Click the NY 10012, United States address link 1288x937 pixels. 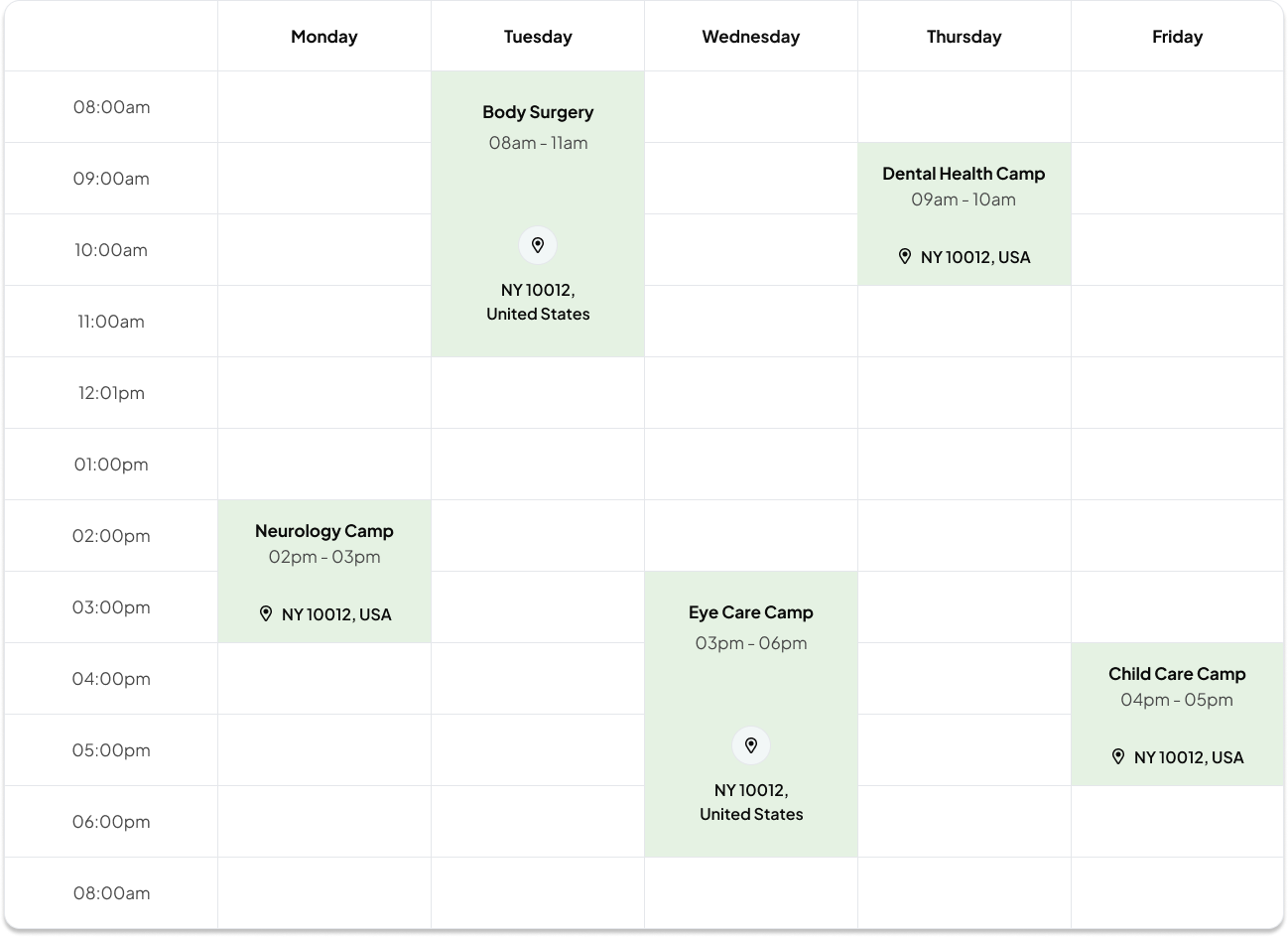537,302
